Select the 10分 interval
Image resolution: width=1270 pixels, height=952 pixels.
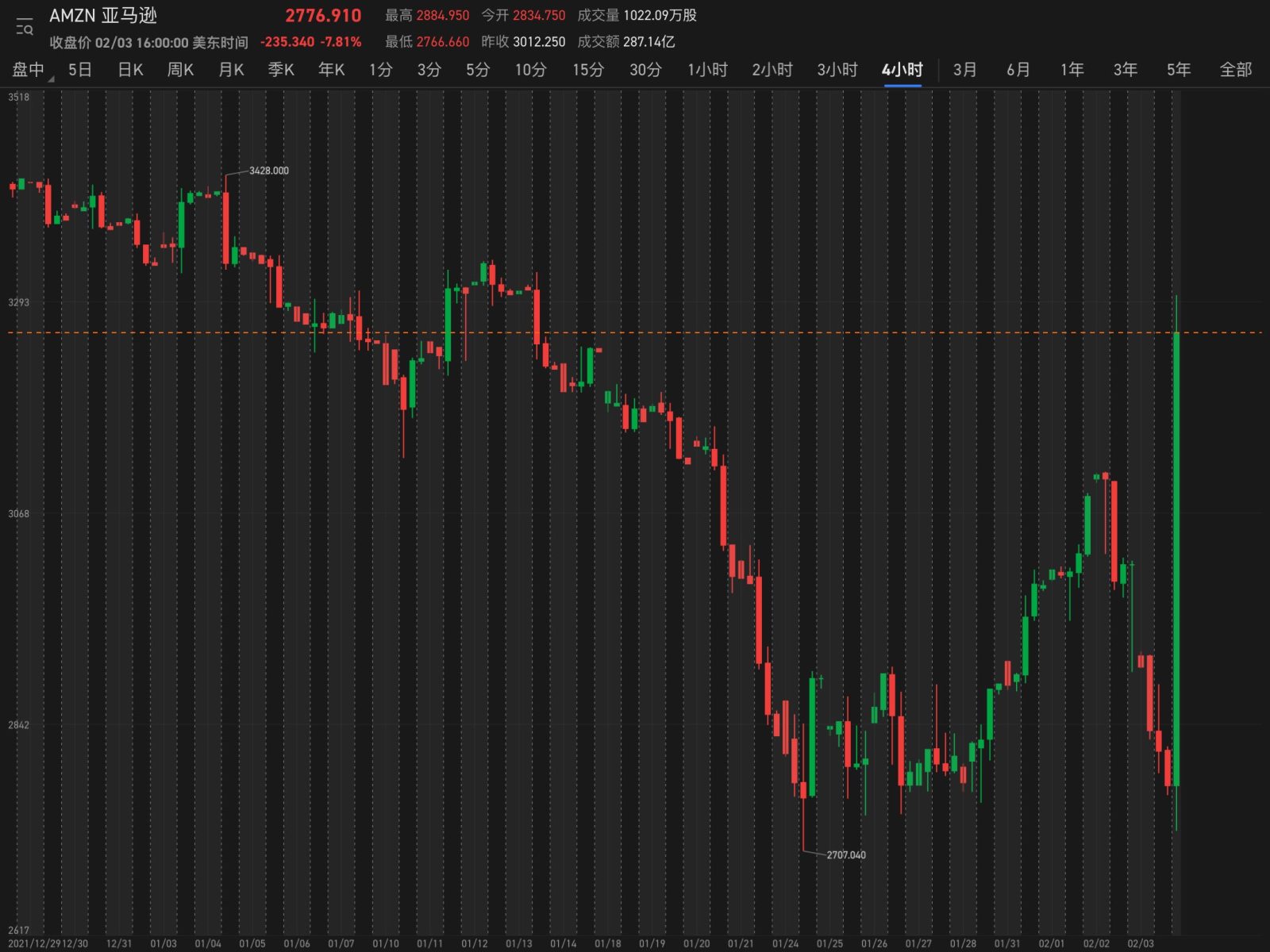[x=530, y=70]
